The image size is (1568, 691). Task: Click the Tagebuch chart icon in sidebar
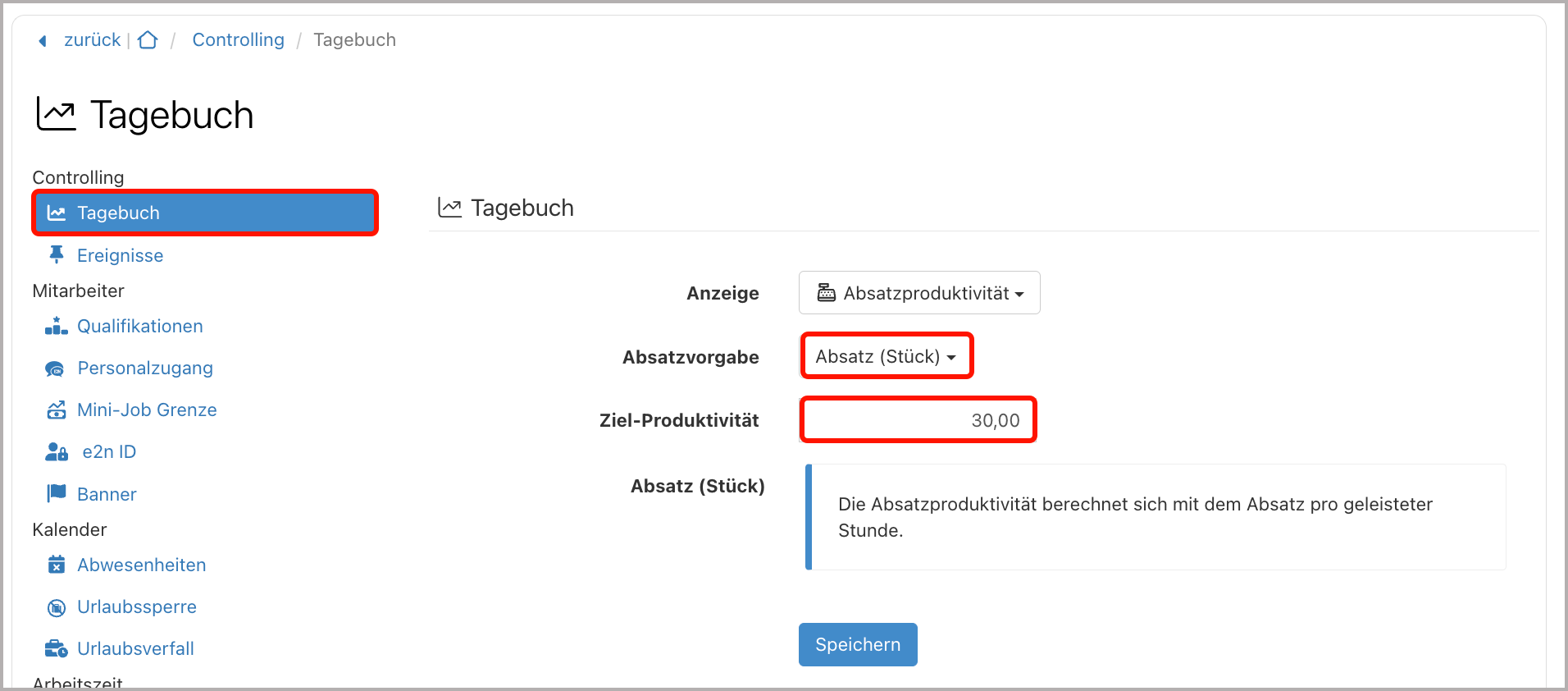(56, 213)
